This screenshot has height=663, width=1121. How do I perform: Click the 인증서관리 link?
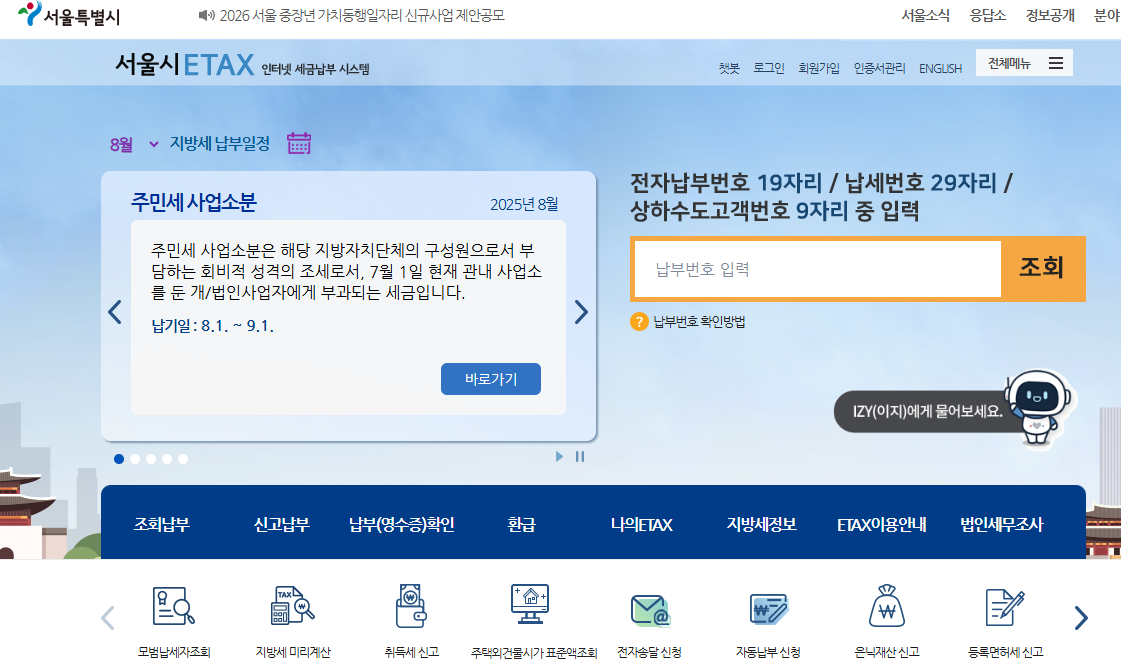coord(879,68)
